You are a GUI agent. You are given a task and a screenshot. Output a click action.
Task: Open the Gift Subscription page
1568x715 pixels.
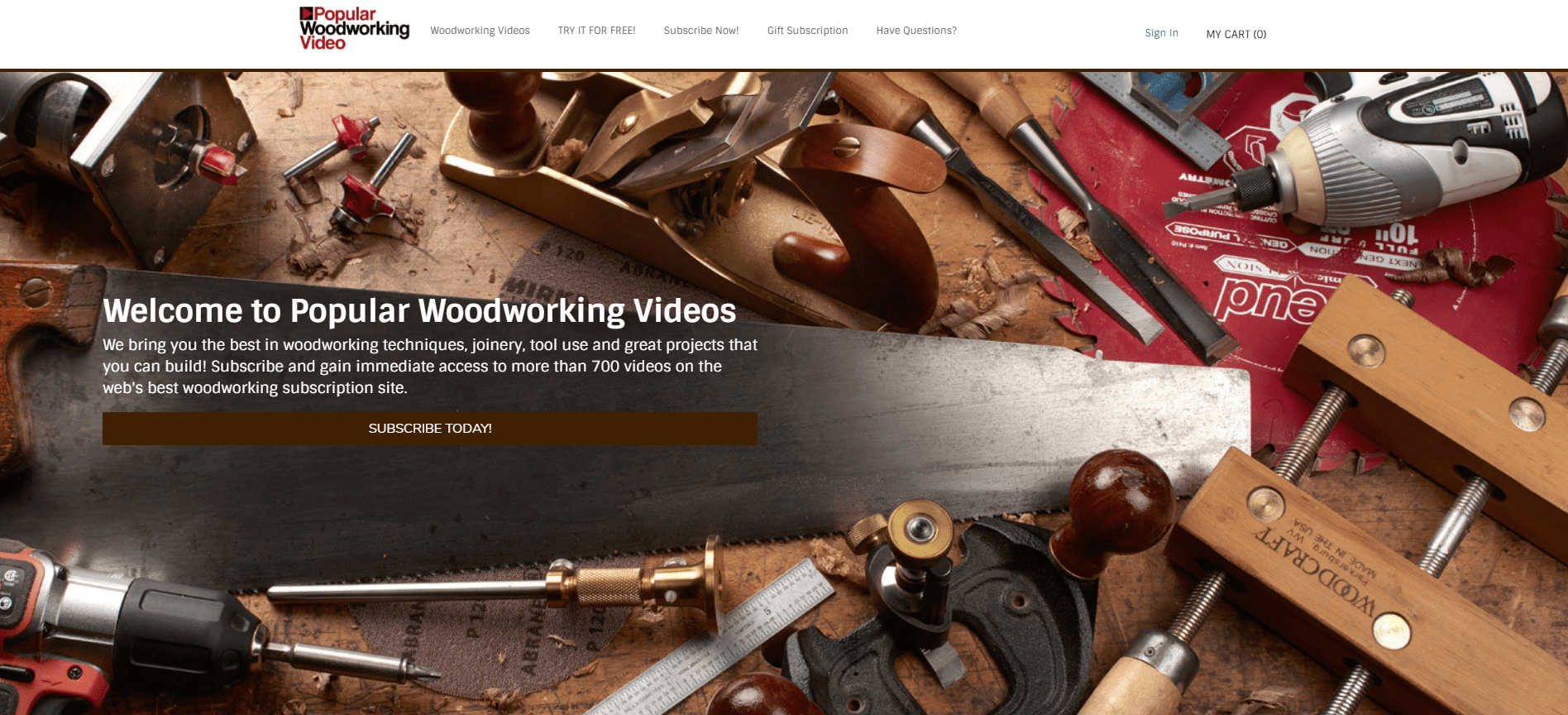[807, 31]
